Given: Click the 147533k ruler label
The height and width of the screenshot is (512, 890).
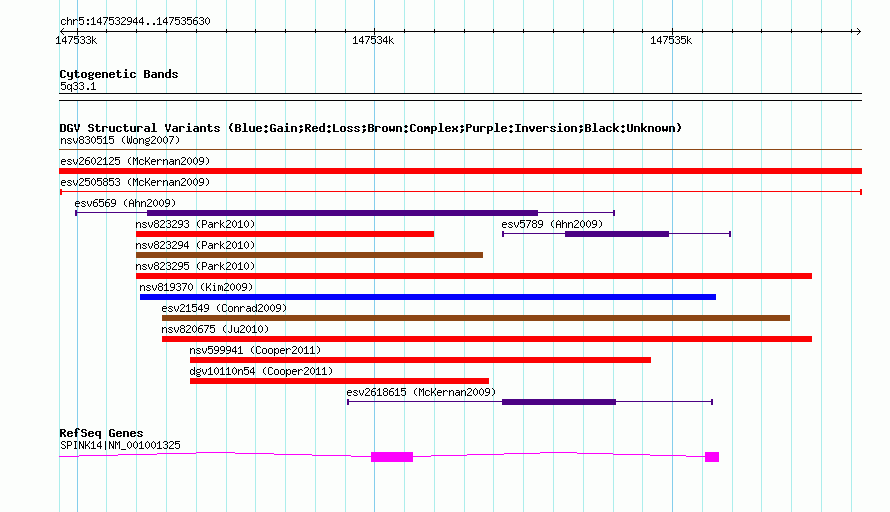Looking at the screenshot, I should tap(76, 40).
